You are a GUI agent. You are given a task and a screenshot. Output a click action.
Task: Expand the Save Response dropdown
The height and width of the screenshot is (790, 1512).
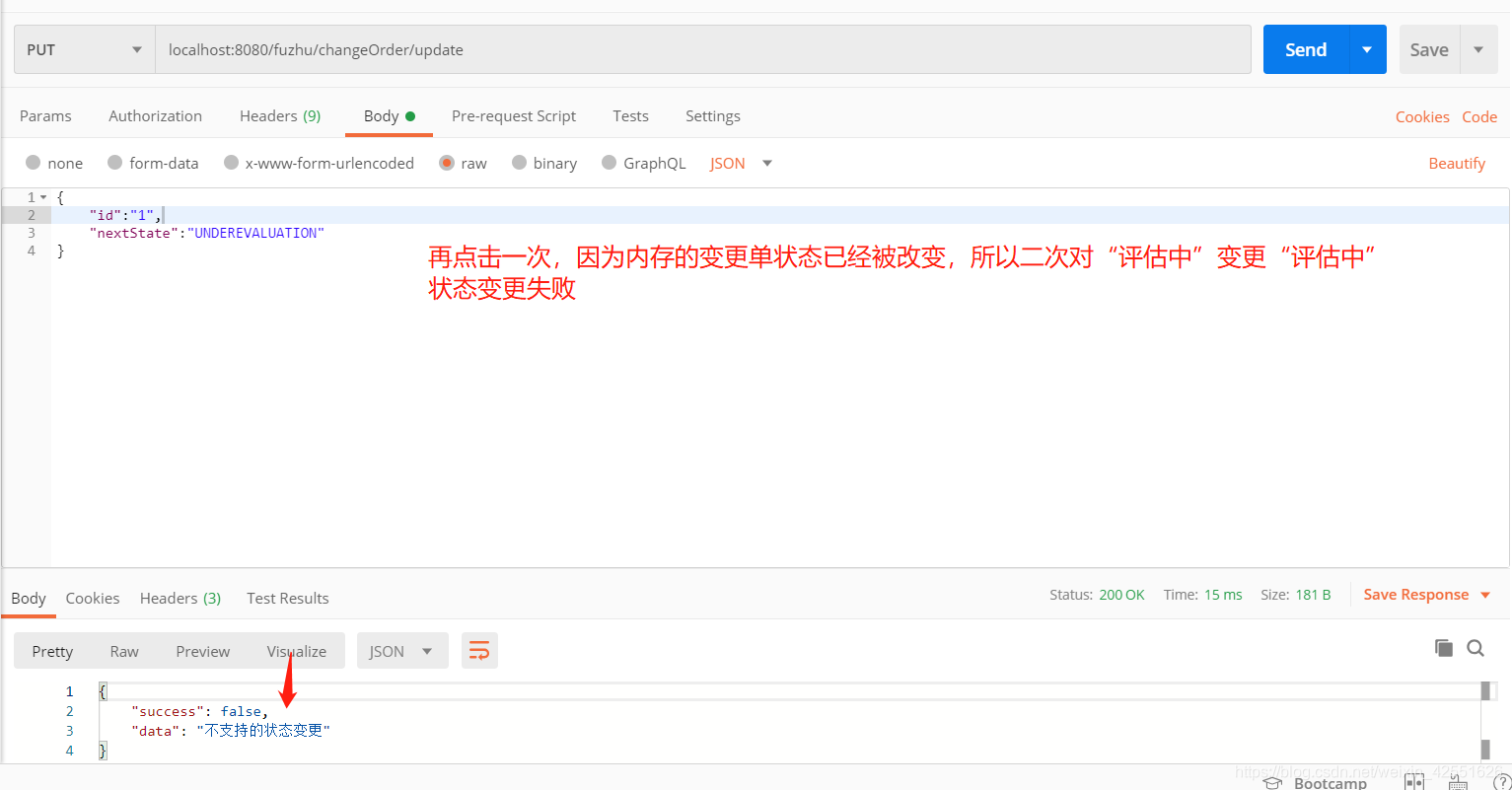tap(1427, 595)
